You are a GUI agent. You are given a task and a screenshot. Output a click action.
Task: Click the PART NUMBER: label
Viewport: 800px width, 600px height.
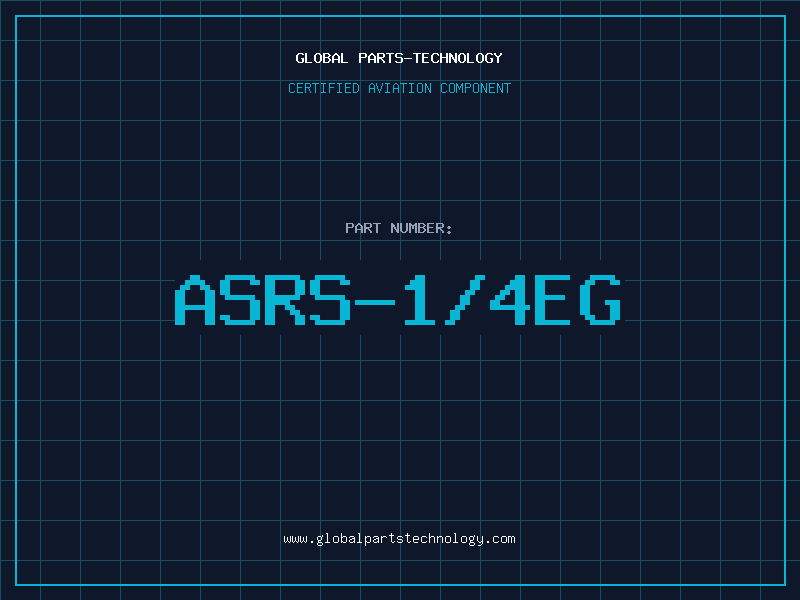[x=399, y=228]
